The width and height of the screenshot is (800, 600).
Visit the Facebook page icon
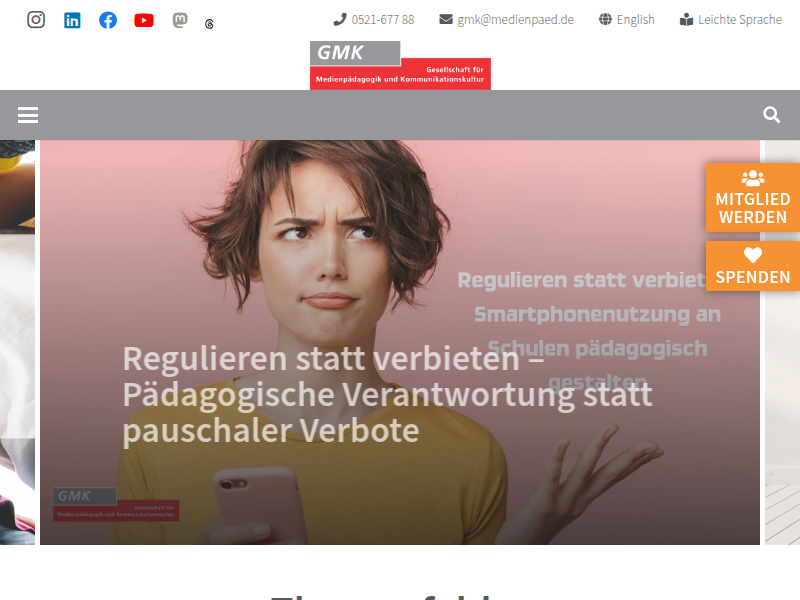(x=108, y=20)
